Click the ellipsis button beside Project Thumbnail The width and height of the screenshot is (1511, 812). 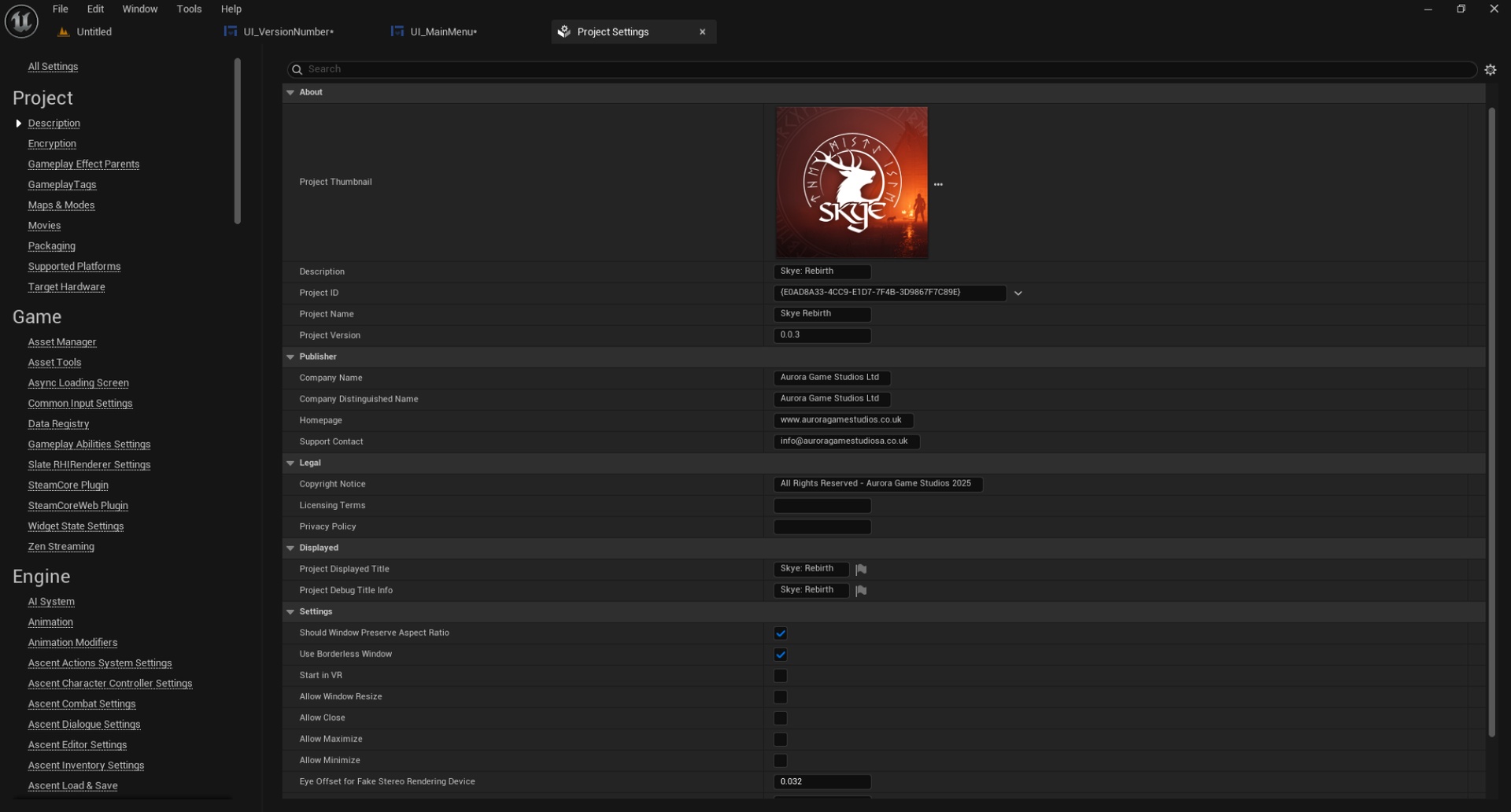(x=938, y=184)
